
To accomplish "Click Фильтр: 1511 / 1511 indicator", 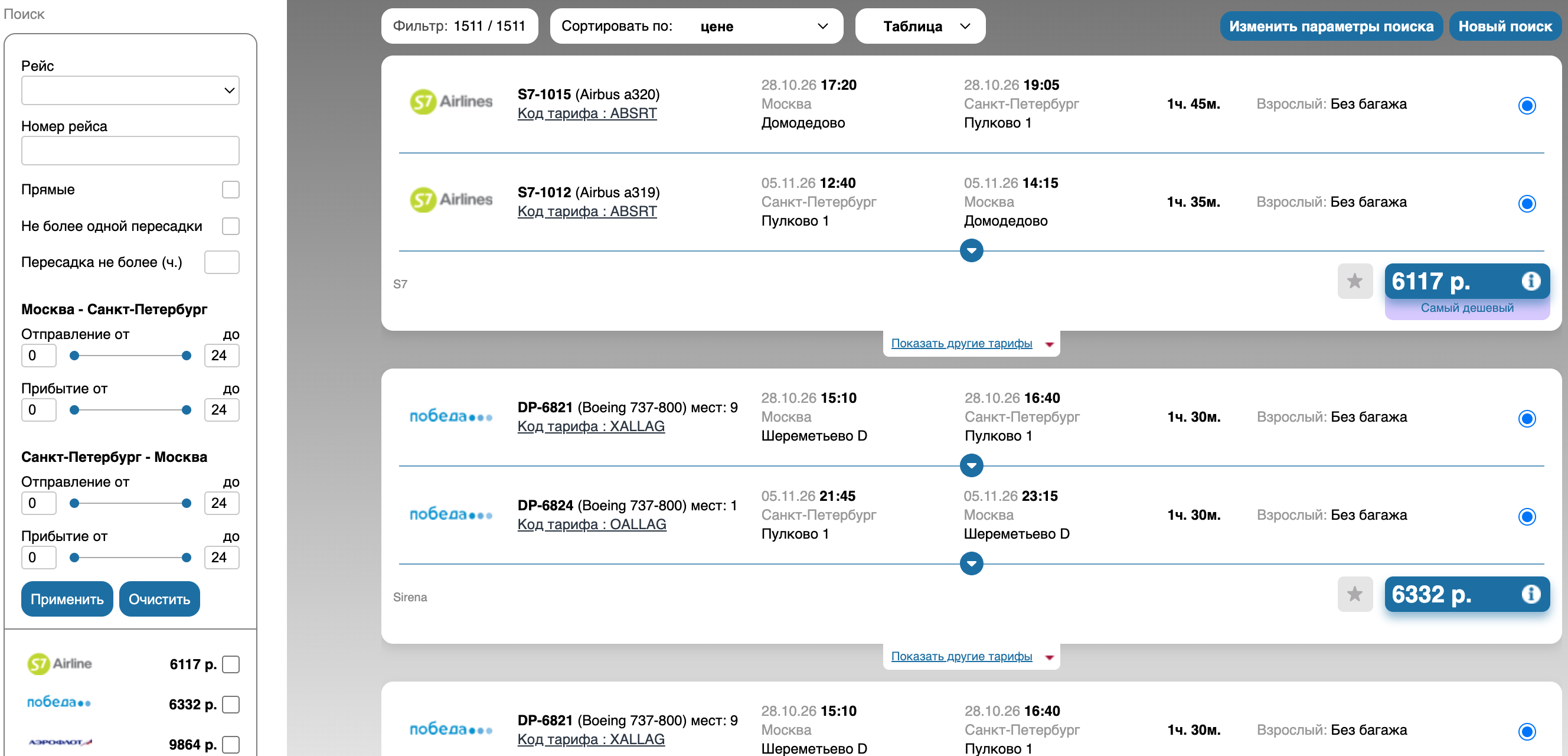I will (x=459, y=26).
